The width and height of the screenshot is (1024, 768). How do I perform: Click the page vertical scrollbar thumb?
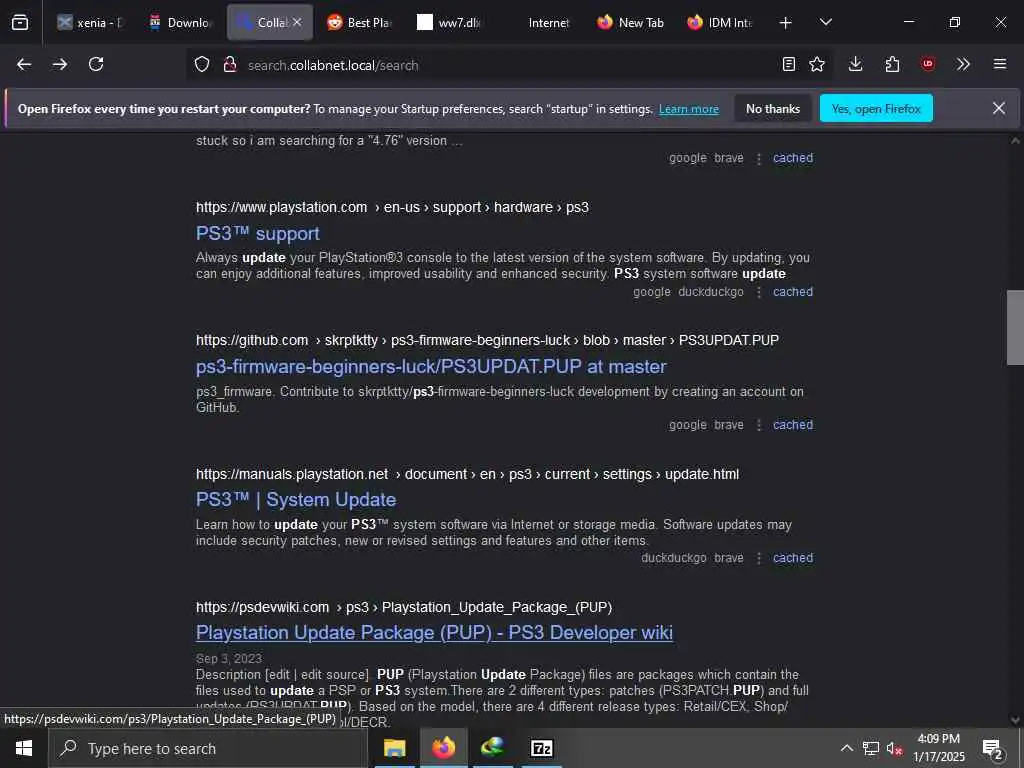tap(1015, 327)
